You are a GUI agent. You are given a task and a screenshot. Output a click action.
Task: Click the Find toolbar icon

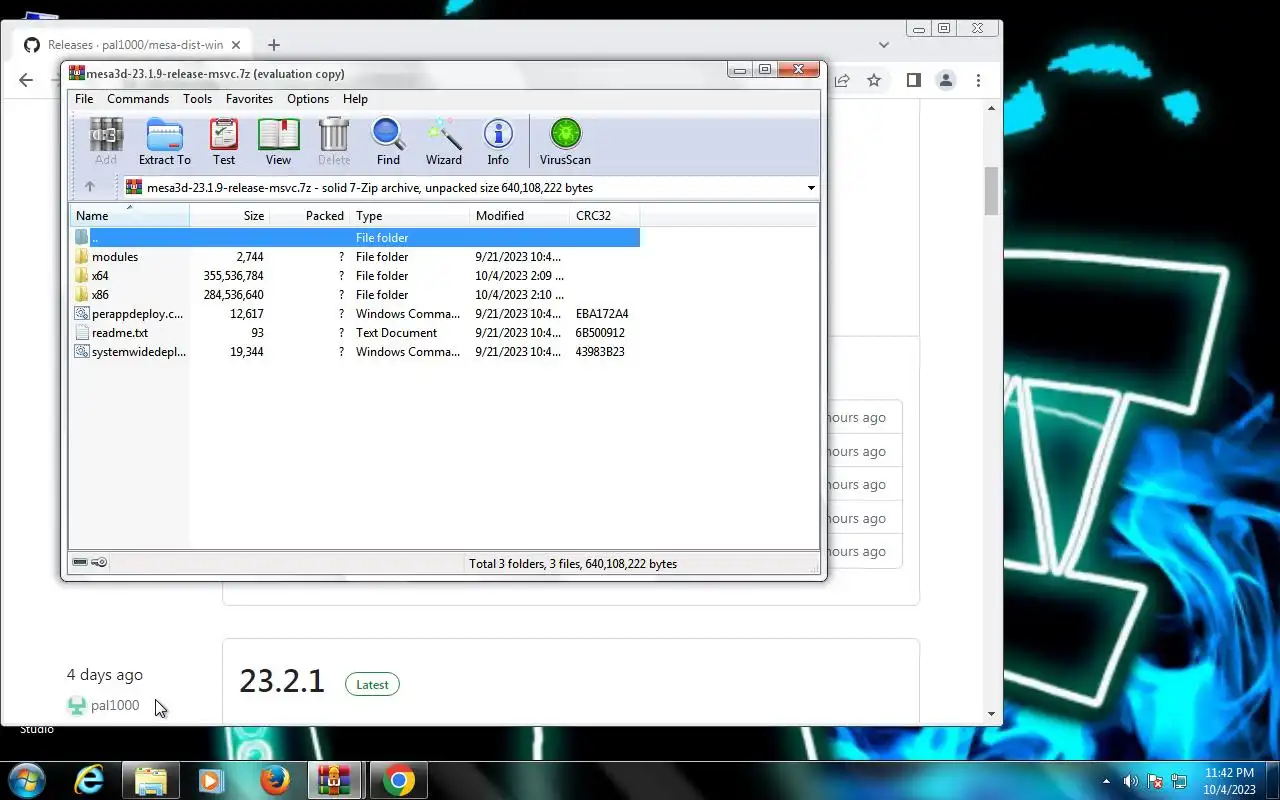388,141
